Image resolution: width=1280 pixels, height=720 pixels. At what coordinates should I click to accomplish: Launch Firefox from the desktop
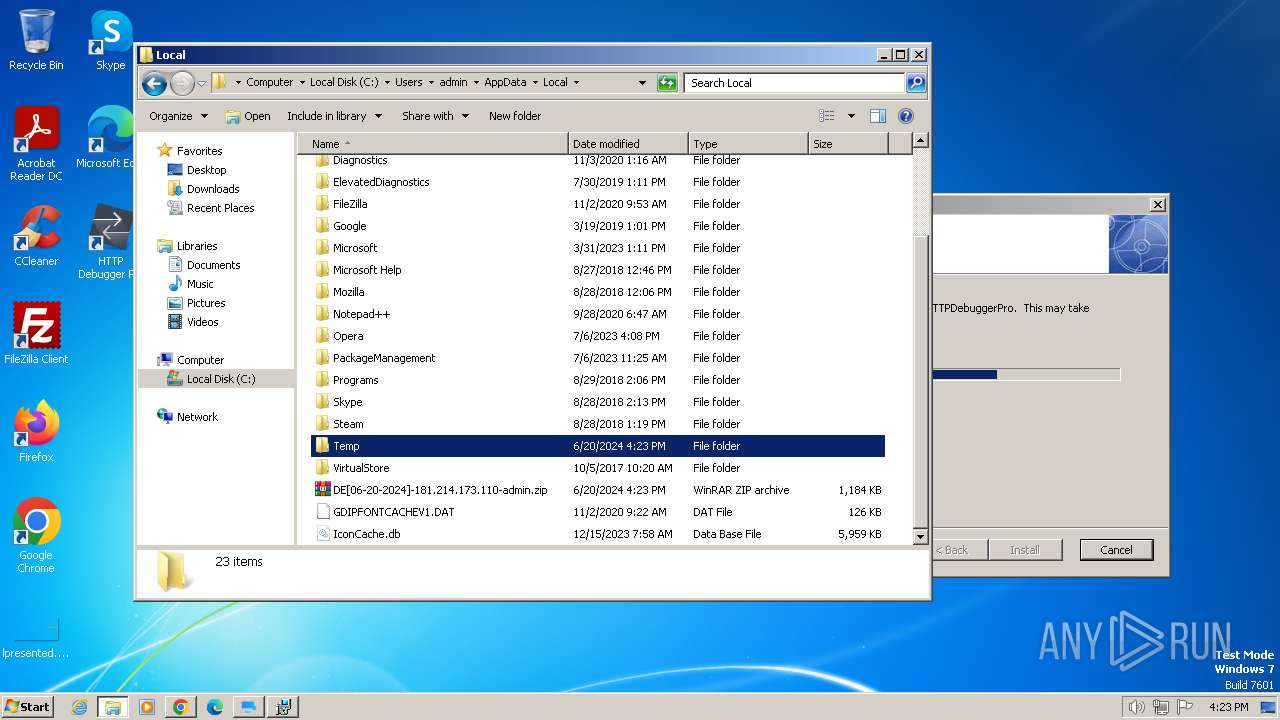click(36, 432)
